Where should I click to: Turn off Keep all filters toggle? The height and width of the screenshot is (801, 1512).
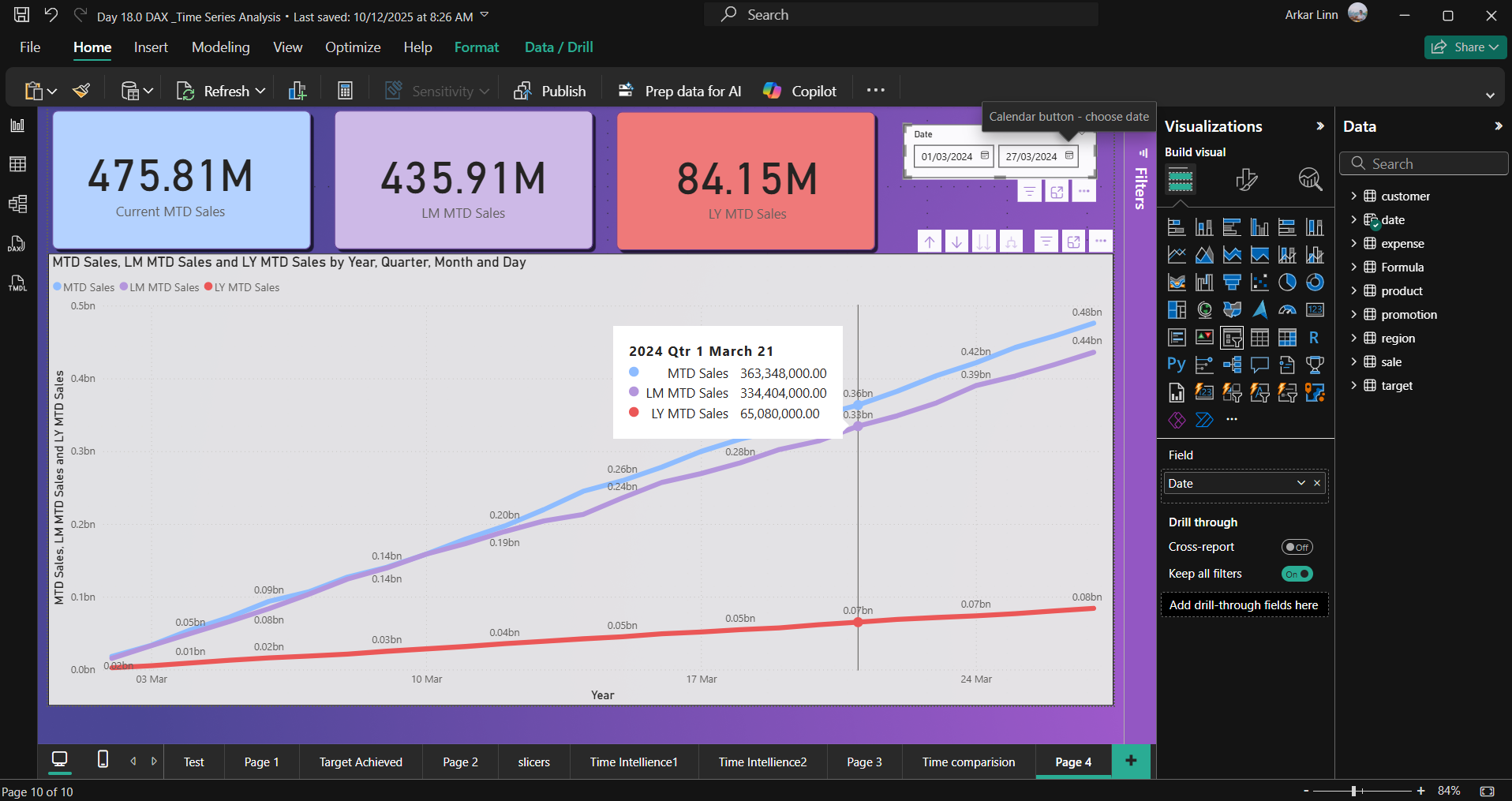tap(1297, 574)
